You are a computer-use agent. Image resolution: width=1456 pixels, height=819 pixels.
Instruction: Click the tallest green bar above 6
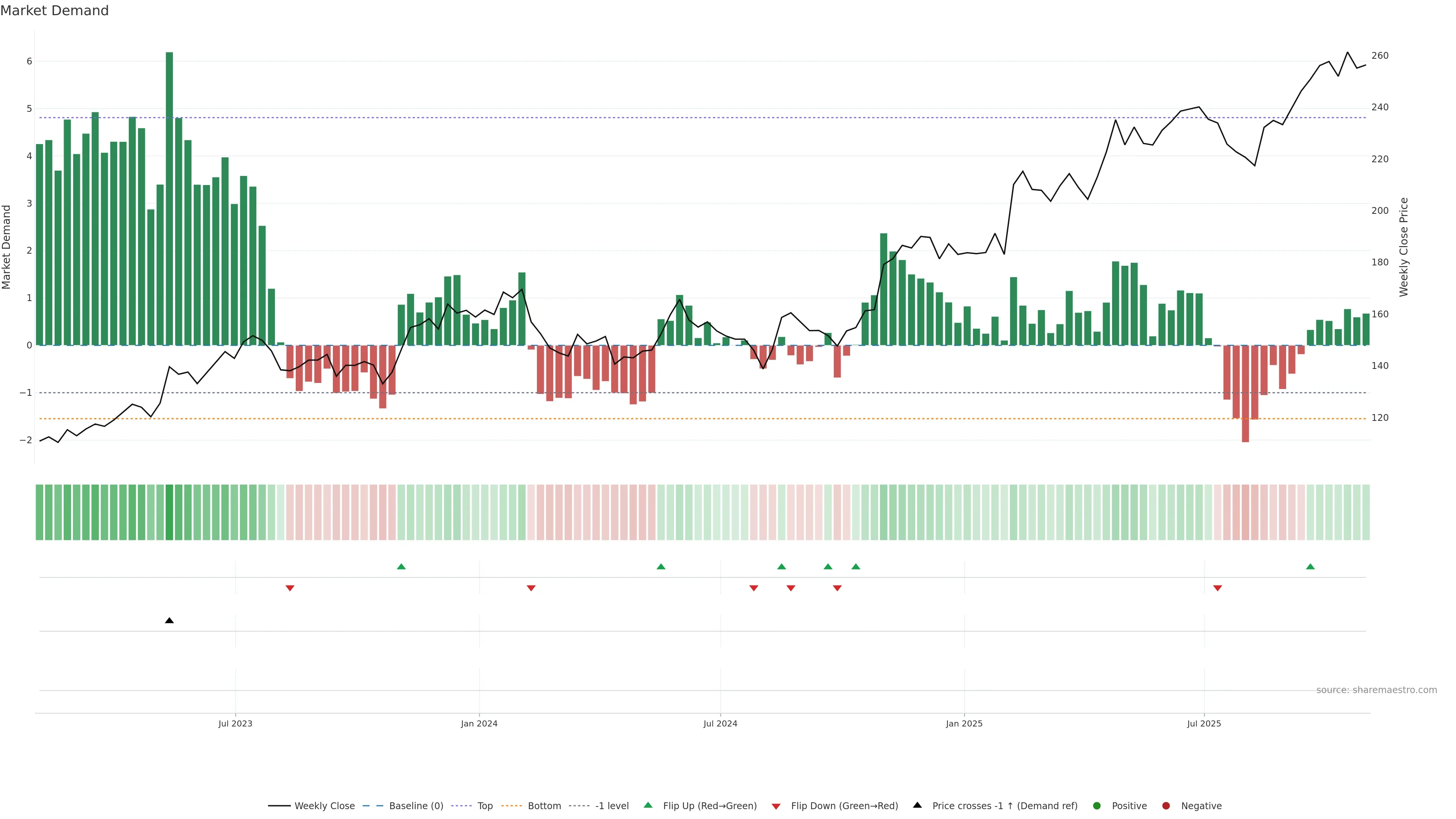tap(169, 198)
